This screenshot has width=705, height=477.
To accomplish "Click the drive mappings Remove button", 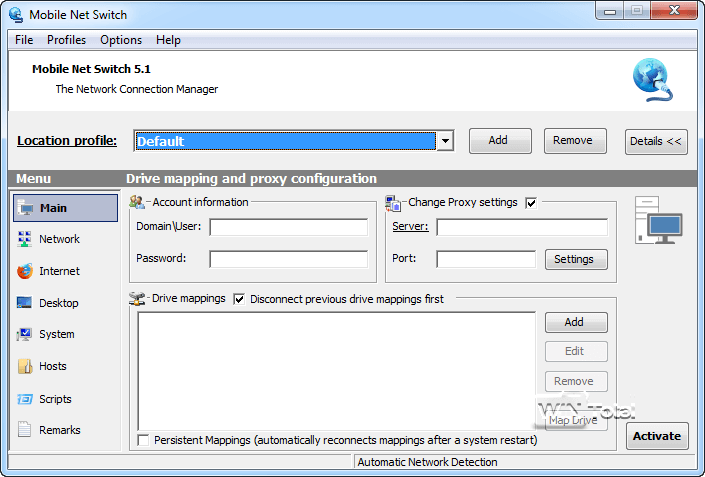I will (576, 381).
